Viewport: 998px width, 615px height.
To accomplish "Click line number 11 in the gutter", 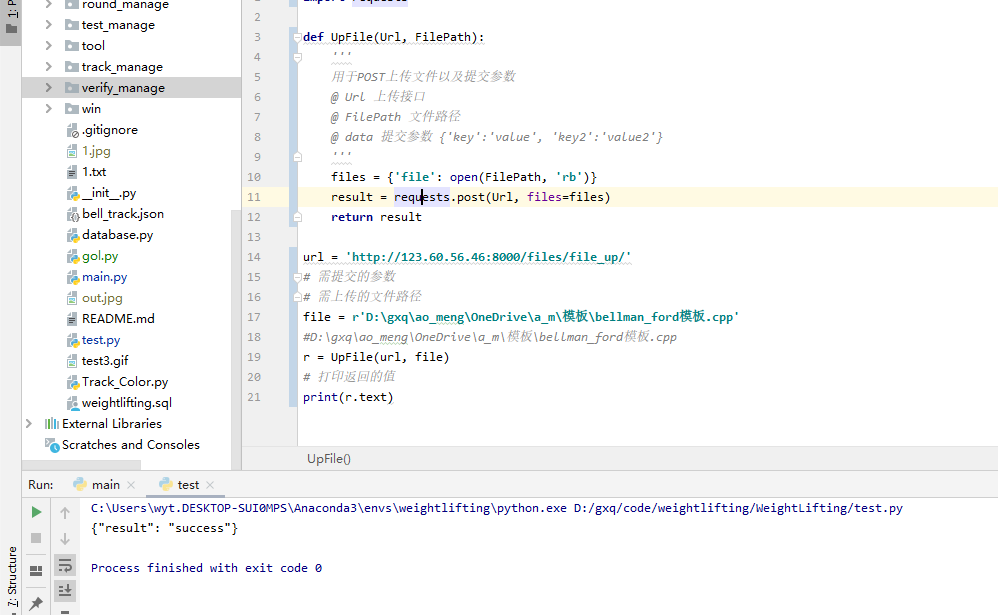I will pyautogui.click(x=254, y=197).
